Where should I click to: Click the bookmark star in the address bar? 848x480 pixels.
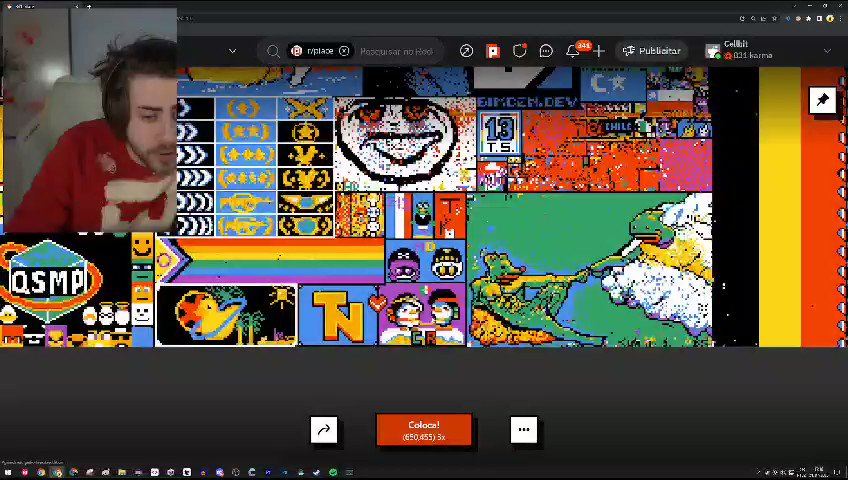(x=774, y=18)
